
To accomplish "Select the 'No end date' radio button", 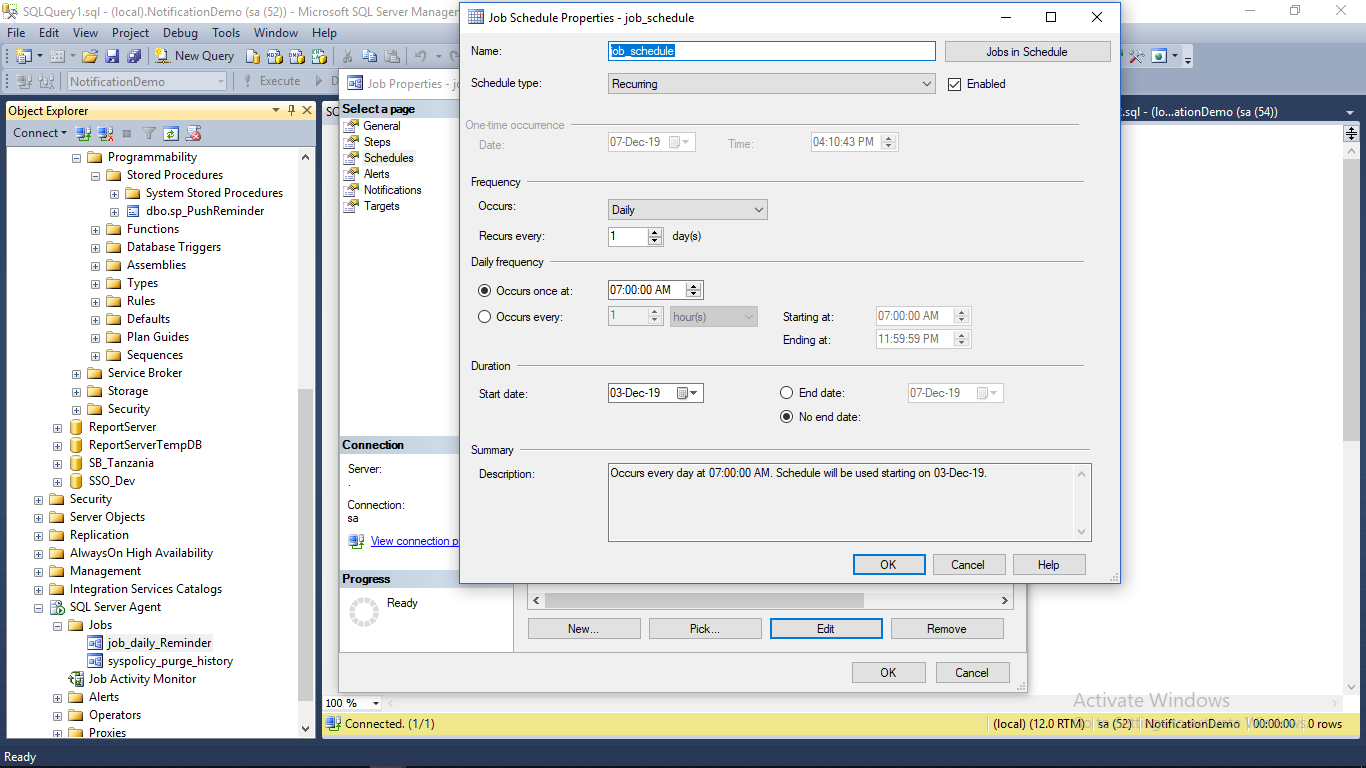I will 786,417.
